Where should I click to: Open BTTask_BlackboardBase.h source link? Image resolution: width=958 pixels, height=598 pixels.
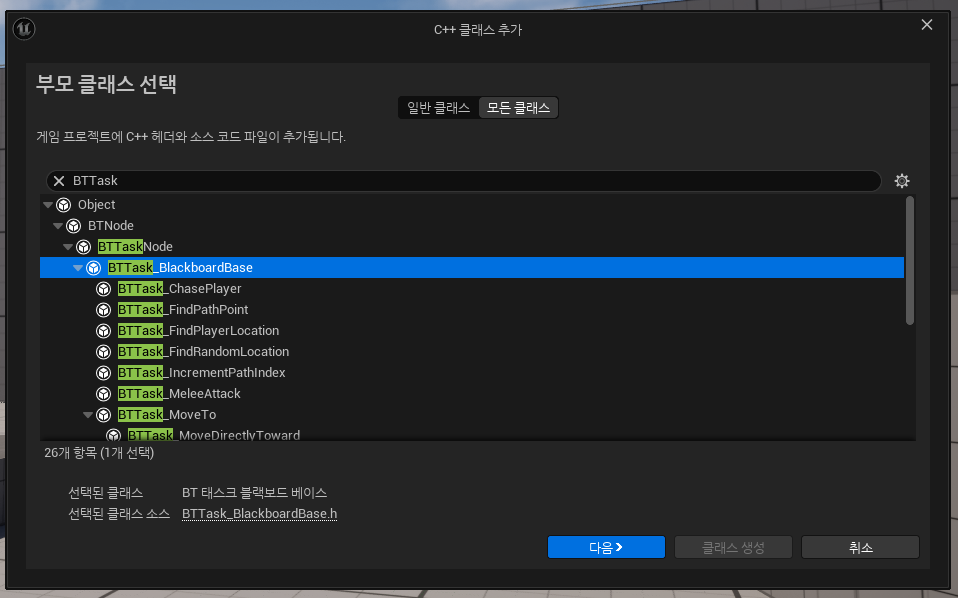coord(260,514)
